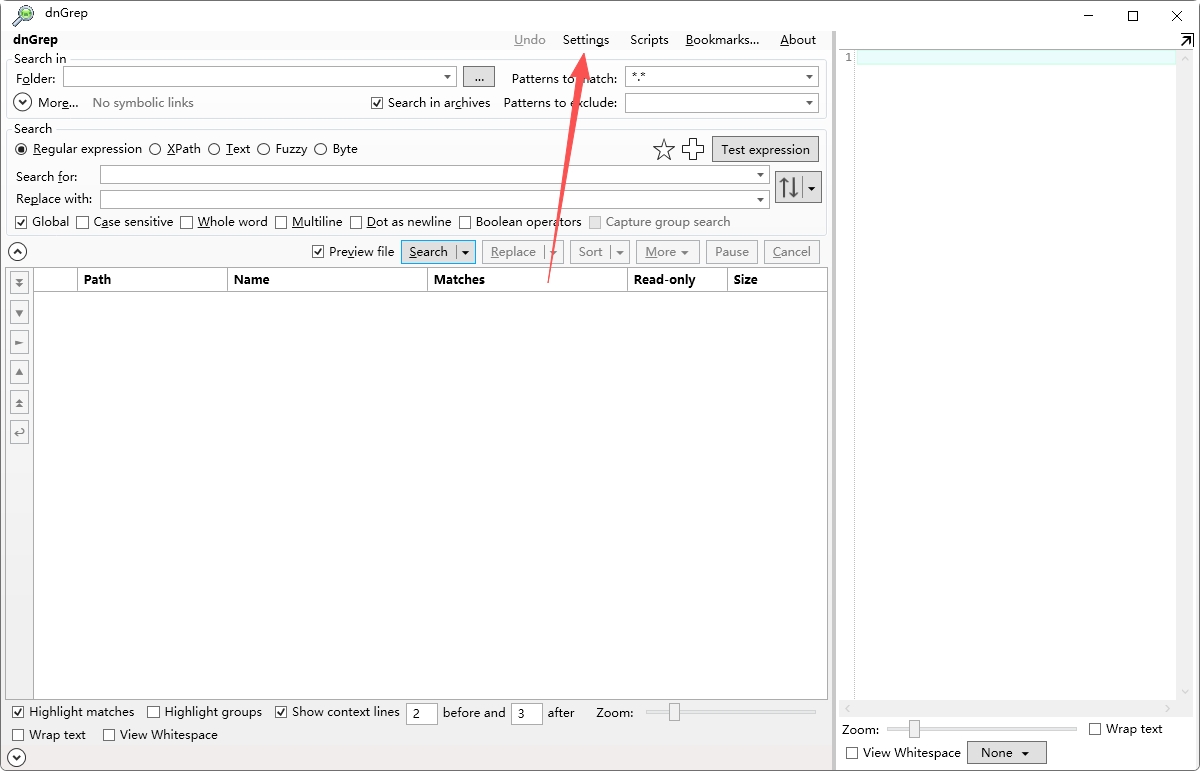Collapse search panel with the circled up arrow
Viewport: 1200px width, 771px height.
17,252
